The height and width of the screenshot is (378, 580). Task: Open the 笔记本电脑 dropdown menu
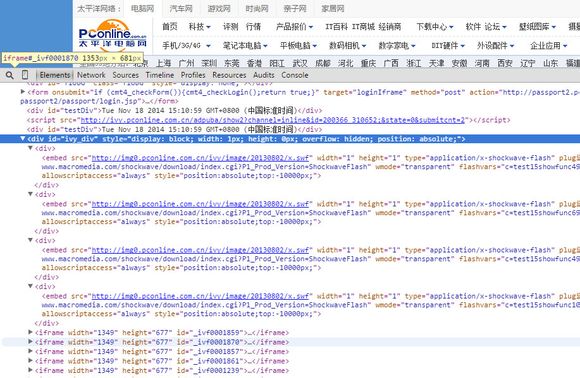(x=245, y=45)
